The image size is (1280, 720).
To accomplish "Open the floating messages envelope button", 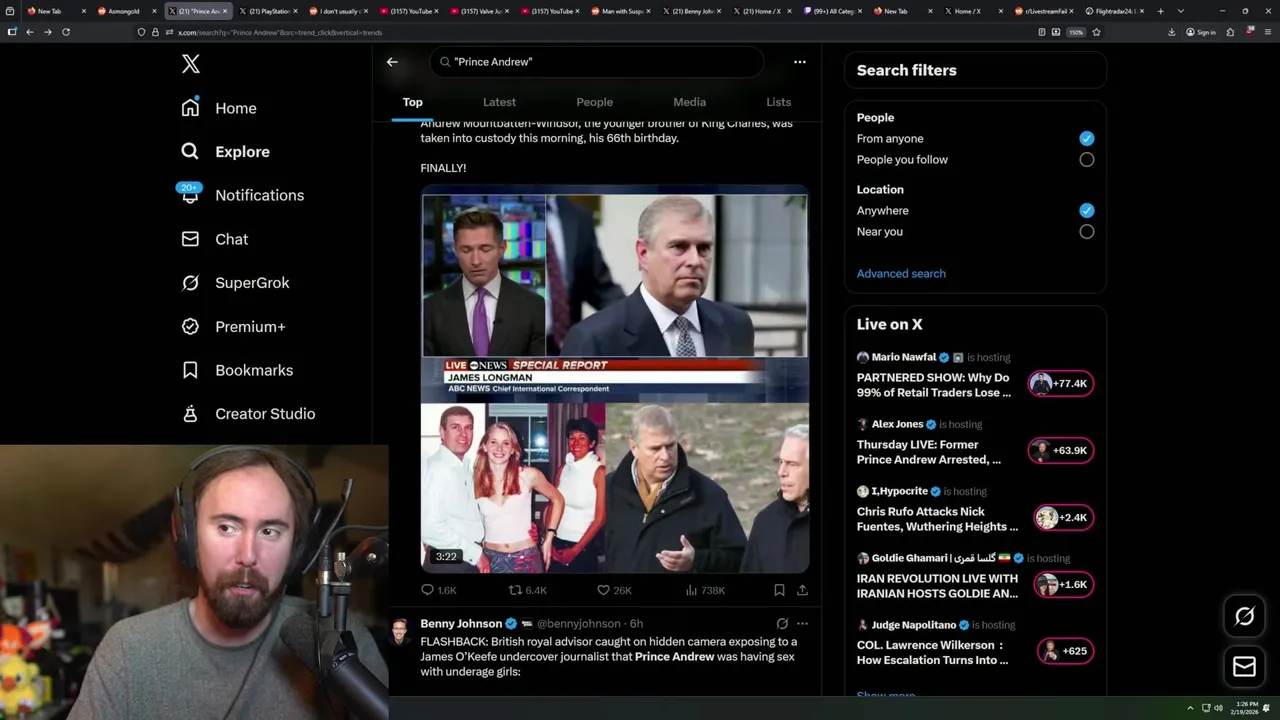I will [1244, 666].
